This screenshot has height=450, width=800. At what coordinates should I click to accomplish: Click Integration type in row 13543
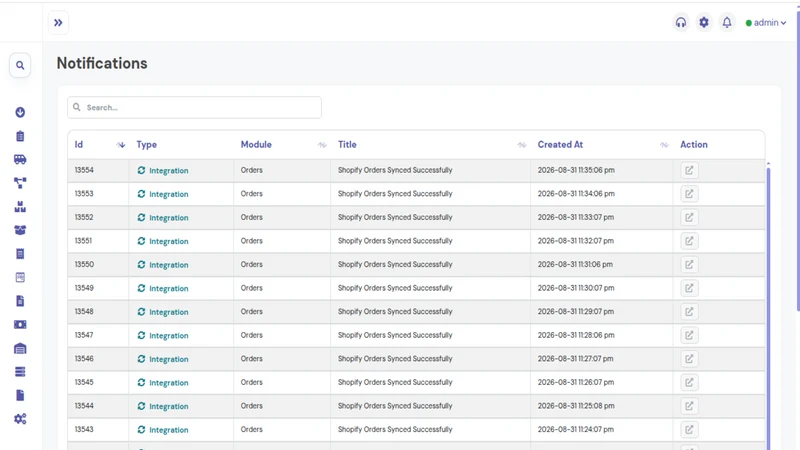pyautogui.click(x=163, y=430)
